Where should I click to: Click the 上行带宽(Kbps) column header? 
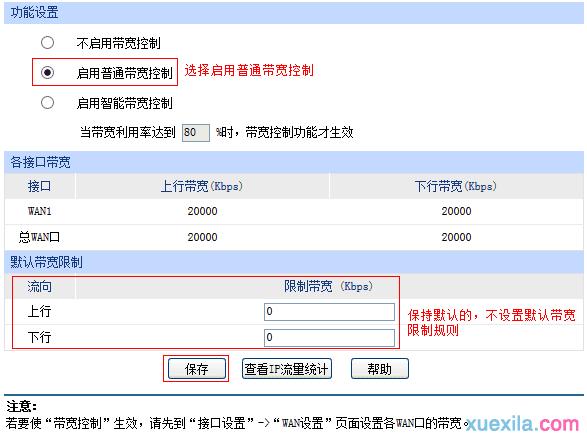(x=202, y=186)
